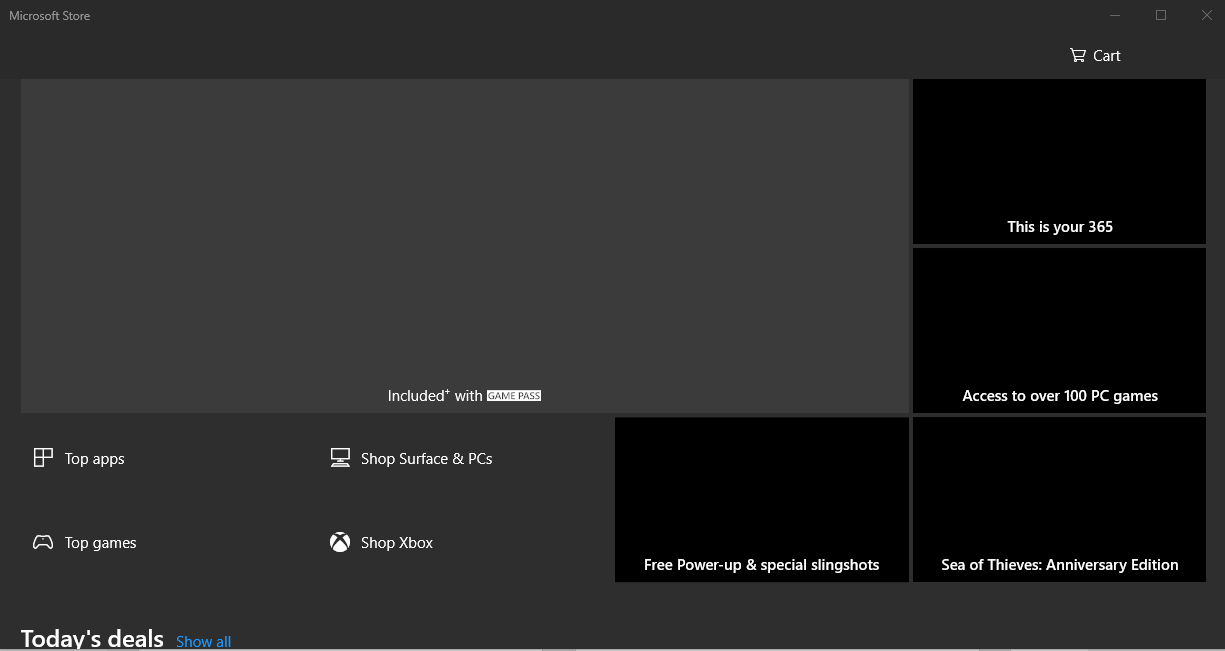Click the Shop Surface & PCs laptop icon
This screenshot has height=651, width=1225.
click(340, 458)
